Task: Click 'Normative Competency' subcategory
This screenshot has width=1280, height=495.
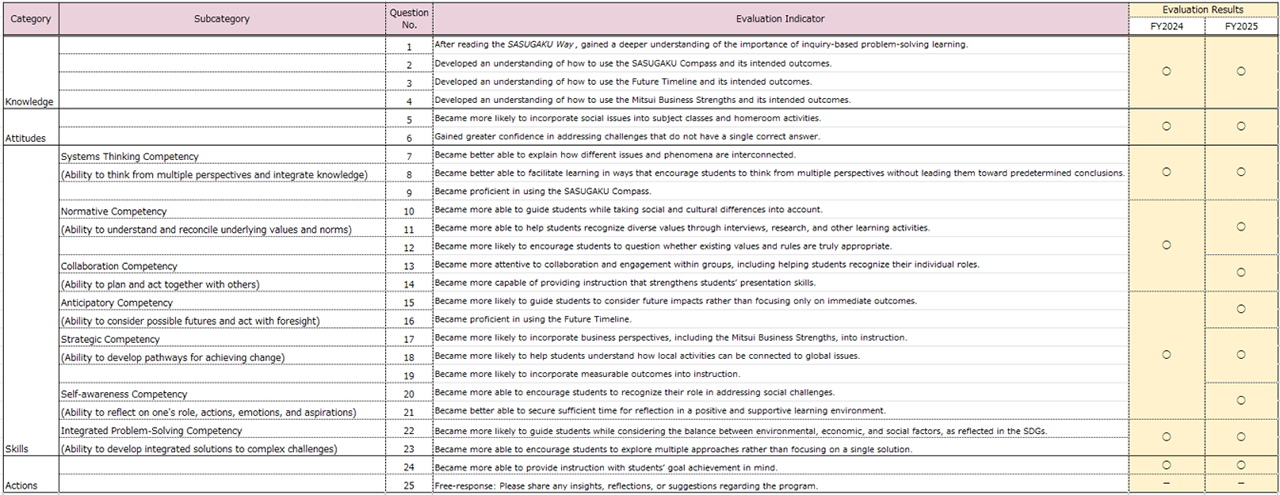Action: [114, 211]
